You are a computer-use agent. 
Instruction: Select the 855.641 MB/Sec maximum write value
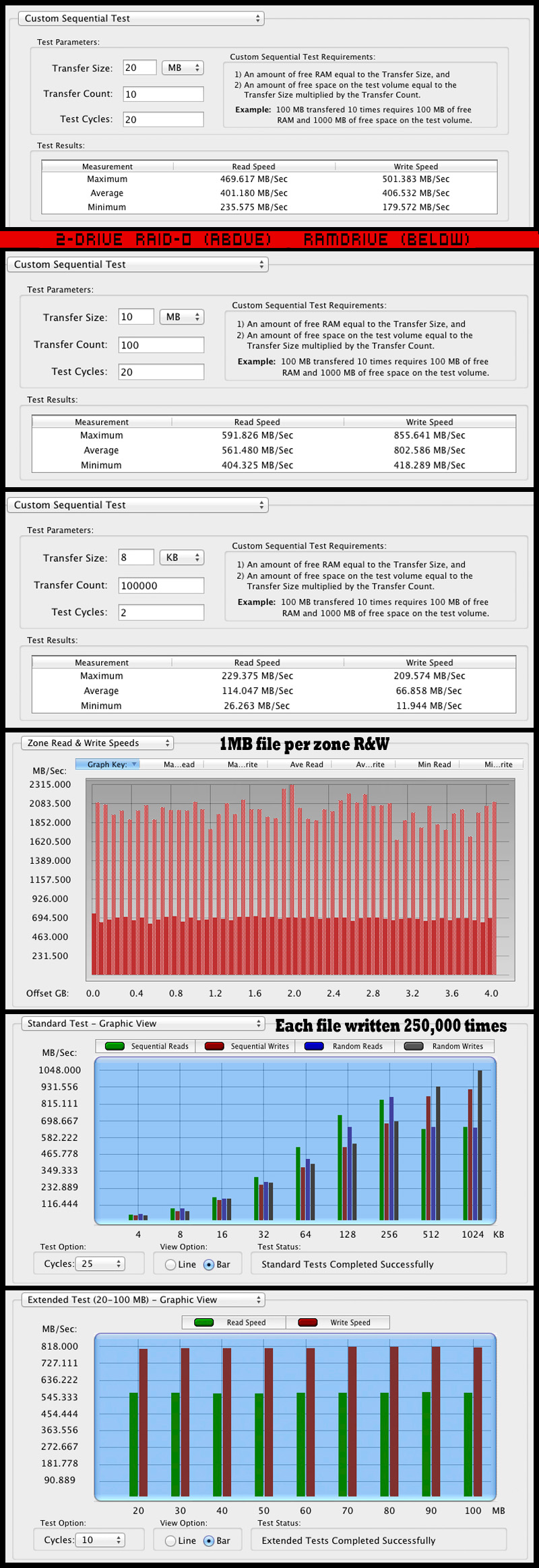click(x=430, y=435)
